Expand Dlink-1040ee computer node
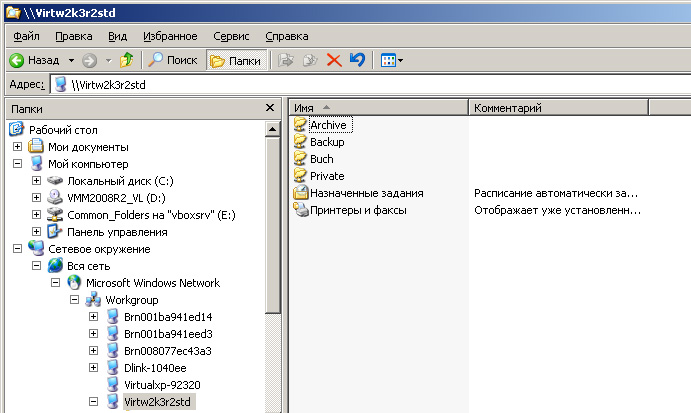This screenshot has width=691, height=413. pyautogui.click(x=93, y=368)
